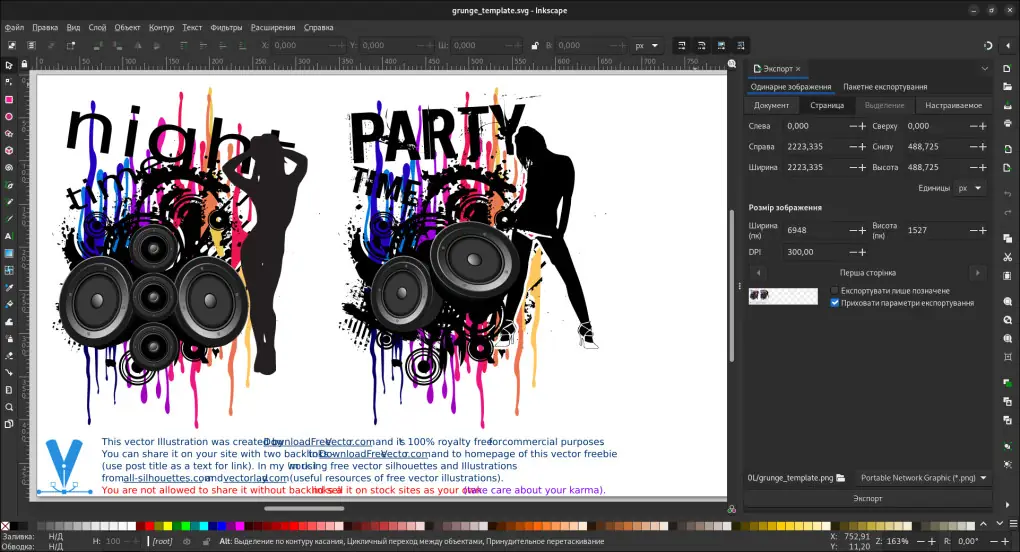The width and height of the screenshot is (1020, 552).
Task: Enable 'Експортувати лише позначене' checkbox
Action: 835,291
